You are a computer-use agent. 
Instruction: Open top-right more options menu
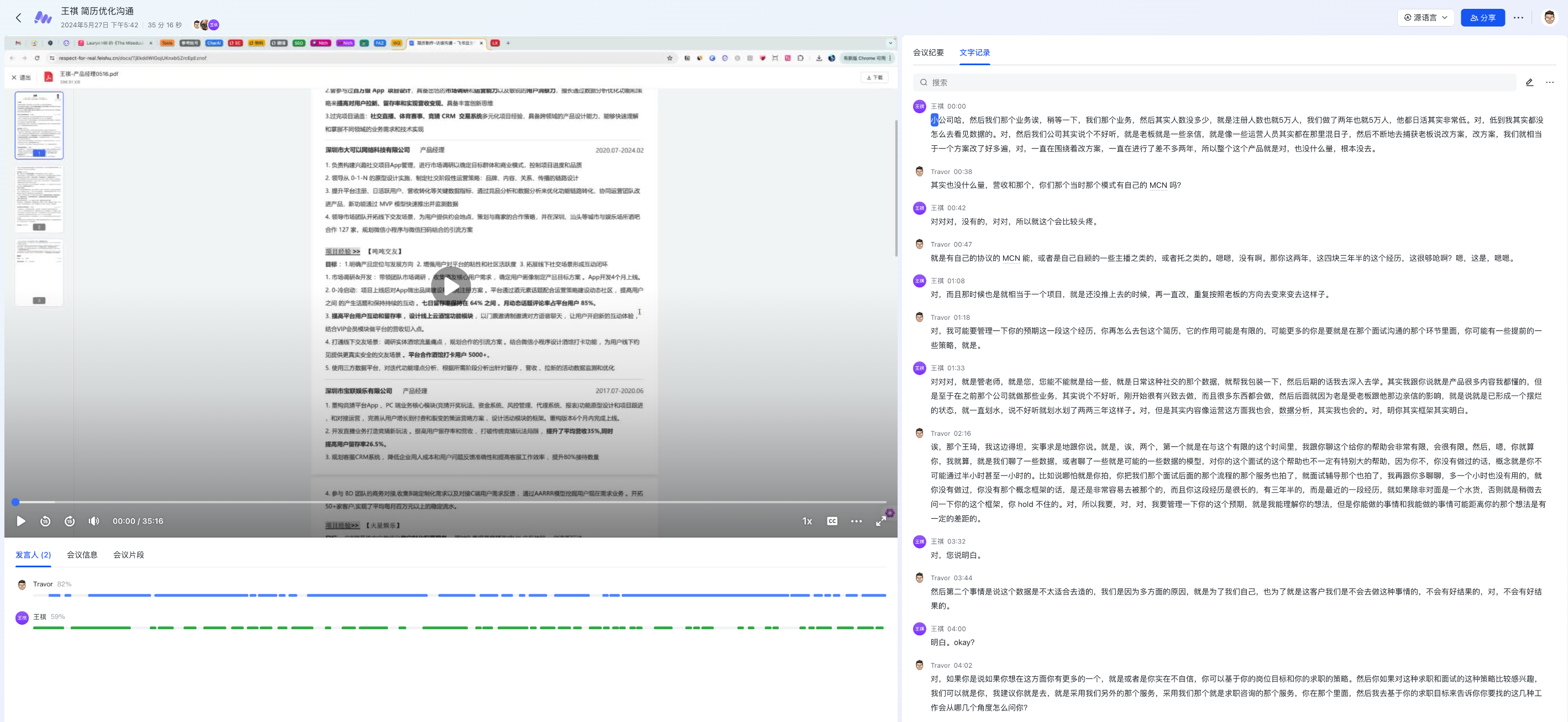pyautogui.click(x=1519, y=18)
